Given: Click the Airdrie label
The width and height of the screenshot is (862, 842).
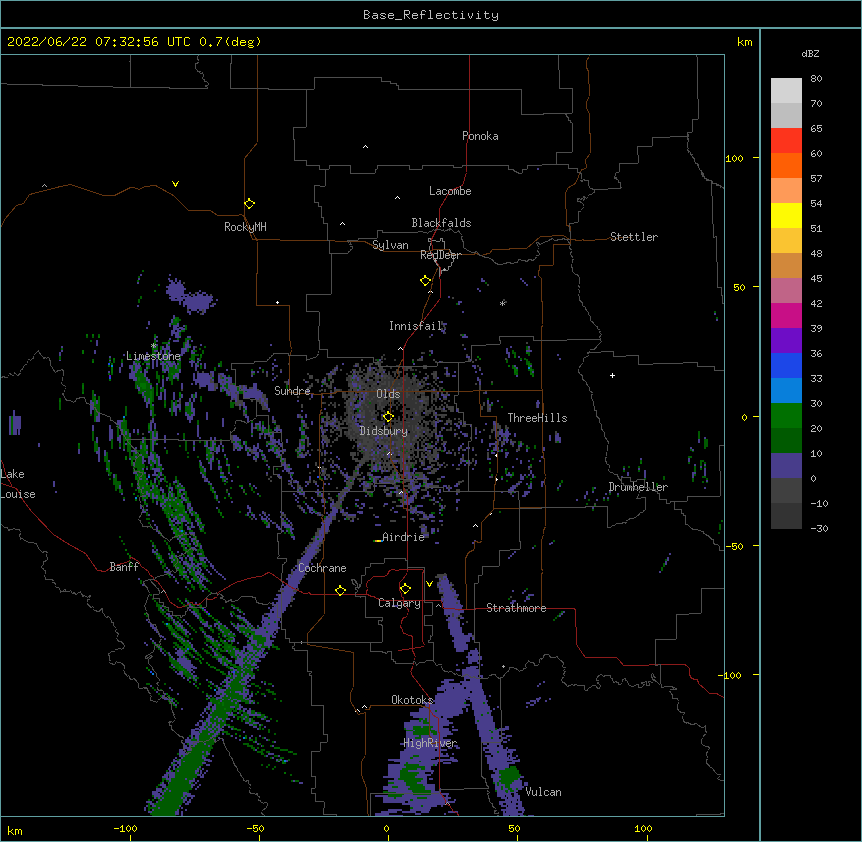Looking at the screenshot, I should click(404, 537).
